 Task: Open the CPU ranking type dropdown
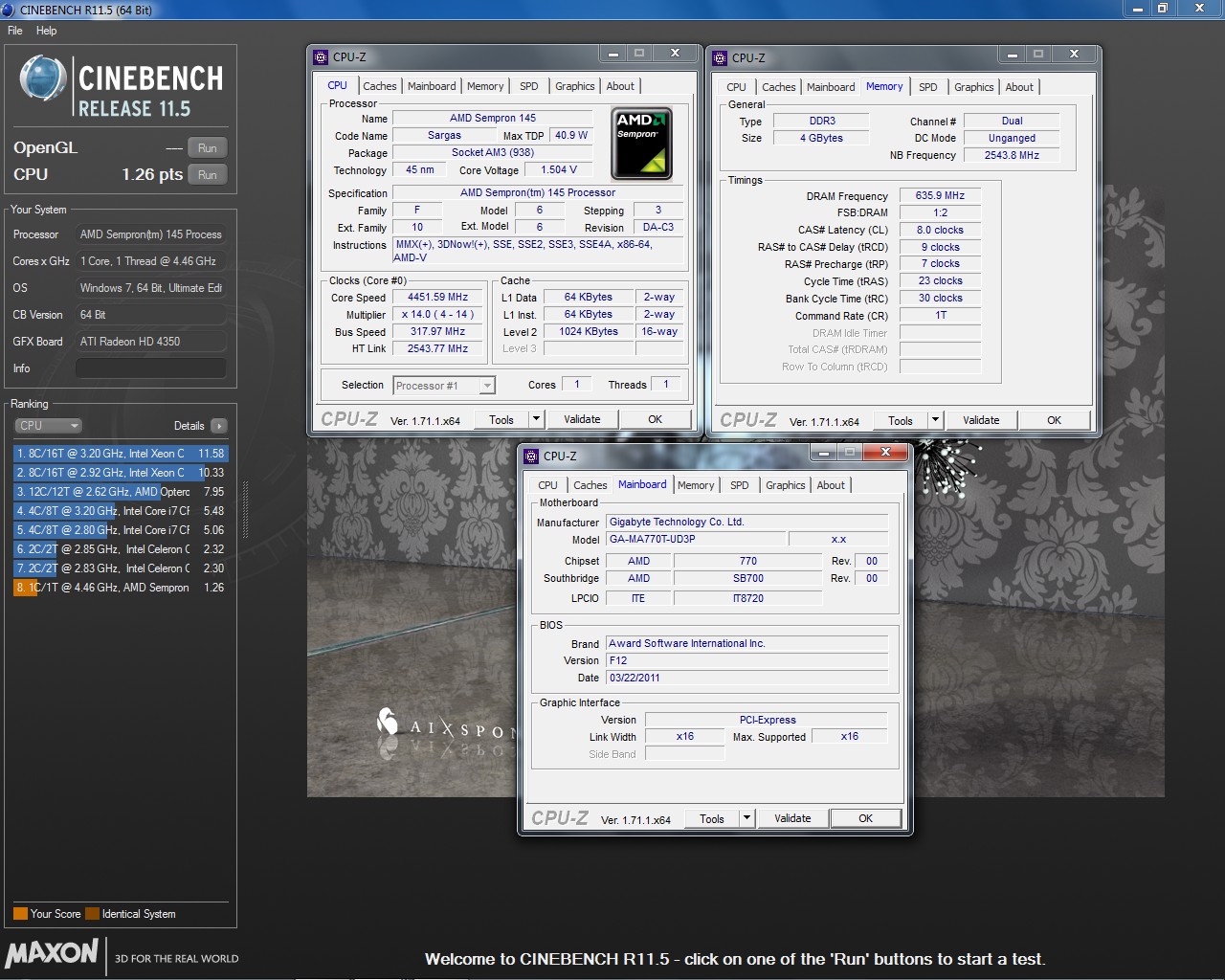48,426
